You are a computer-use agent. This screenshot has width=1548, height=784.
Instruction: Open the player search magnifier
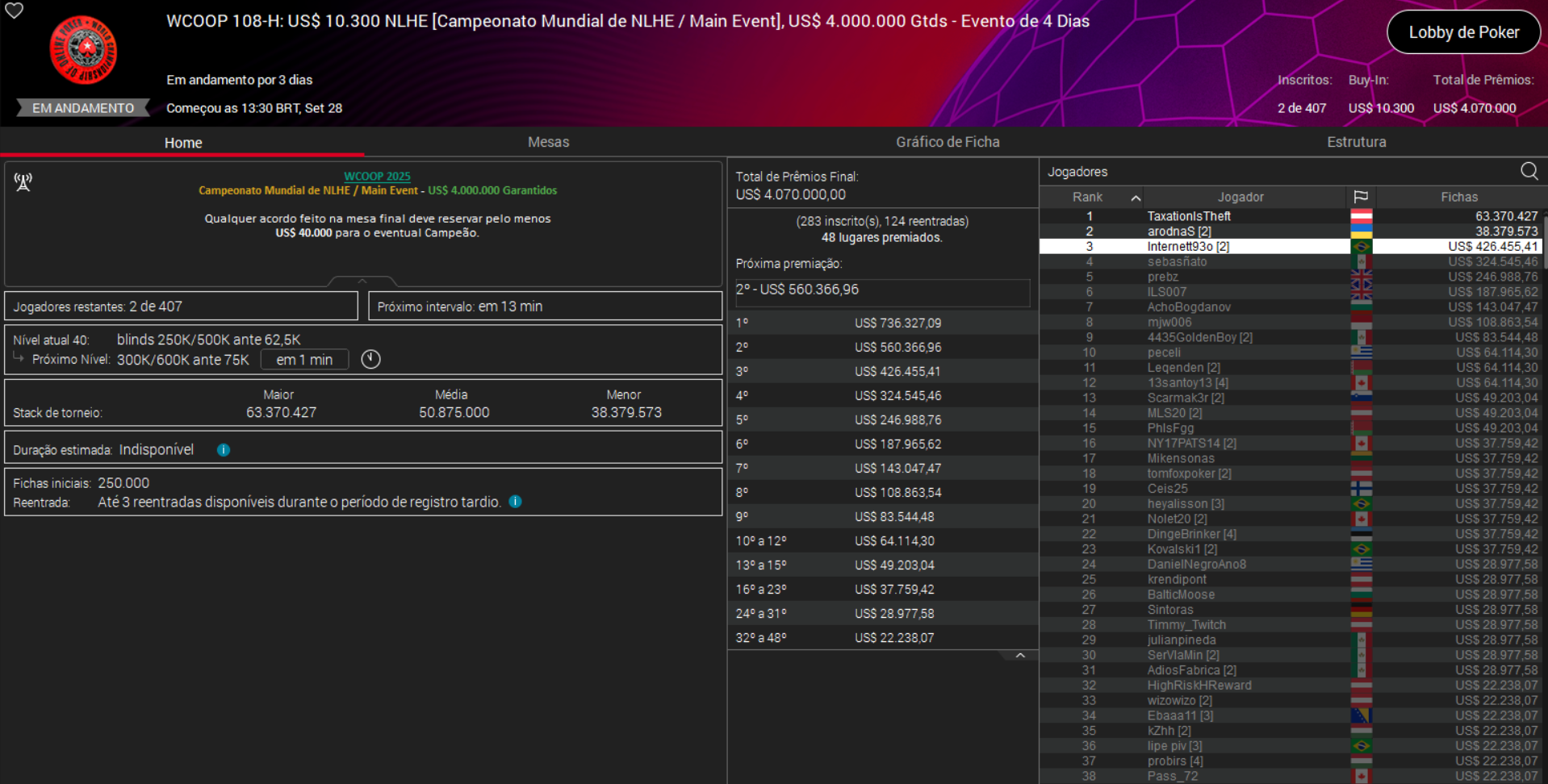point(1529,171)
